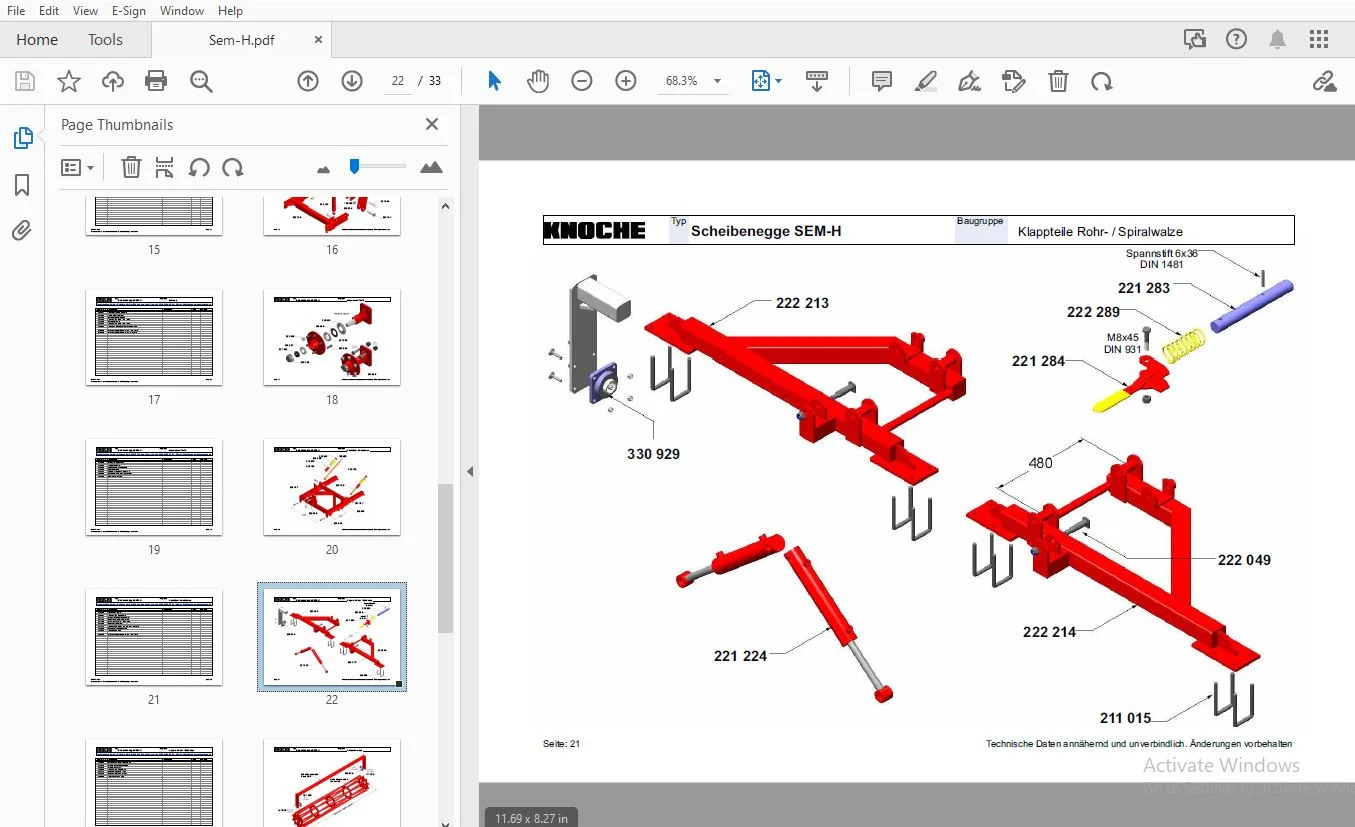Activate the hand pan tool
Screen dimensions: 1355x827
(538, 81)
